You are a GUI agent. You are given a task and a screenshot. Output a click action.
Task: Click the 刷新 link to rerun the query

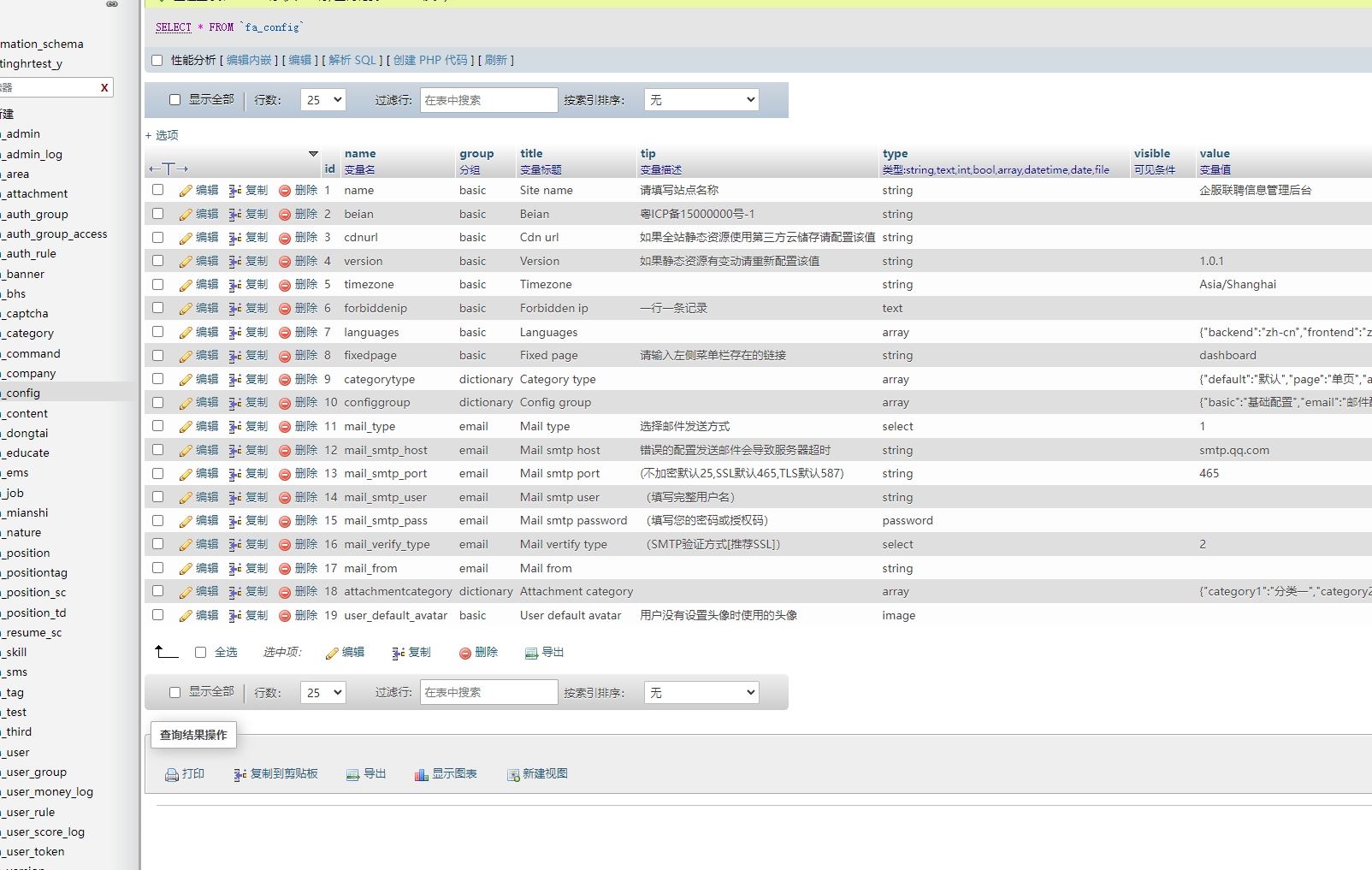[496, 60]
